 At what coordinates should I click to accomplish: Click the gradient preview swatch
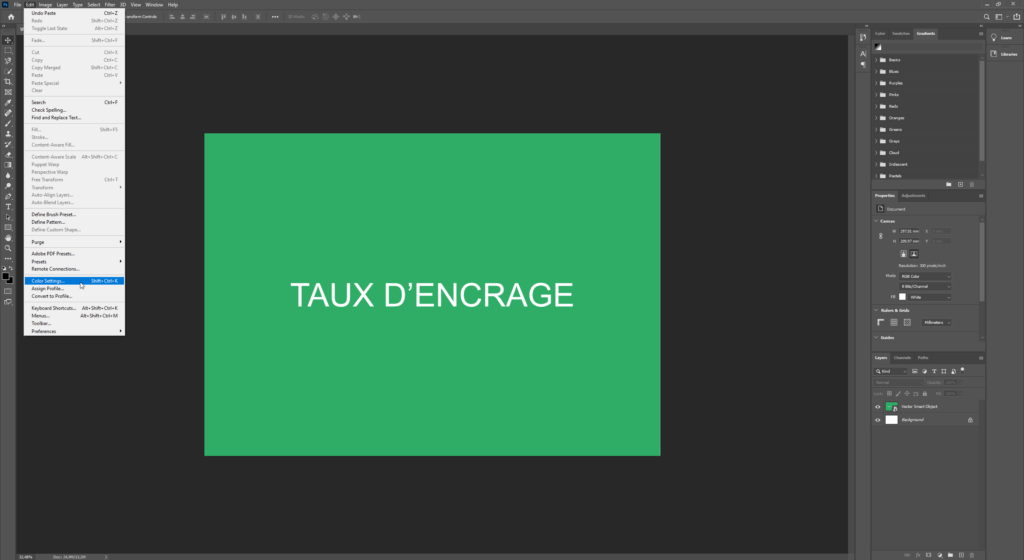(x=878, y=47)
